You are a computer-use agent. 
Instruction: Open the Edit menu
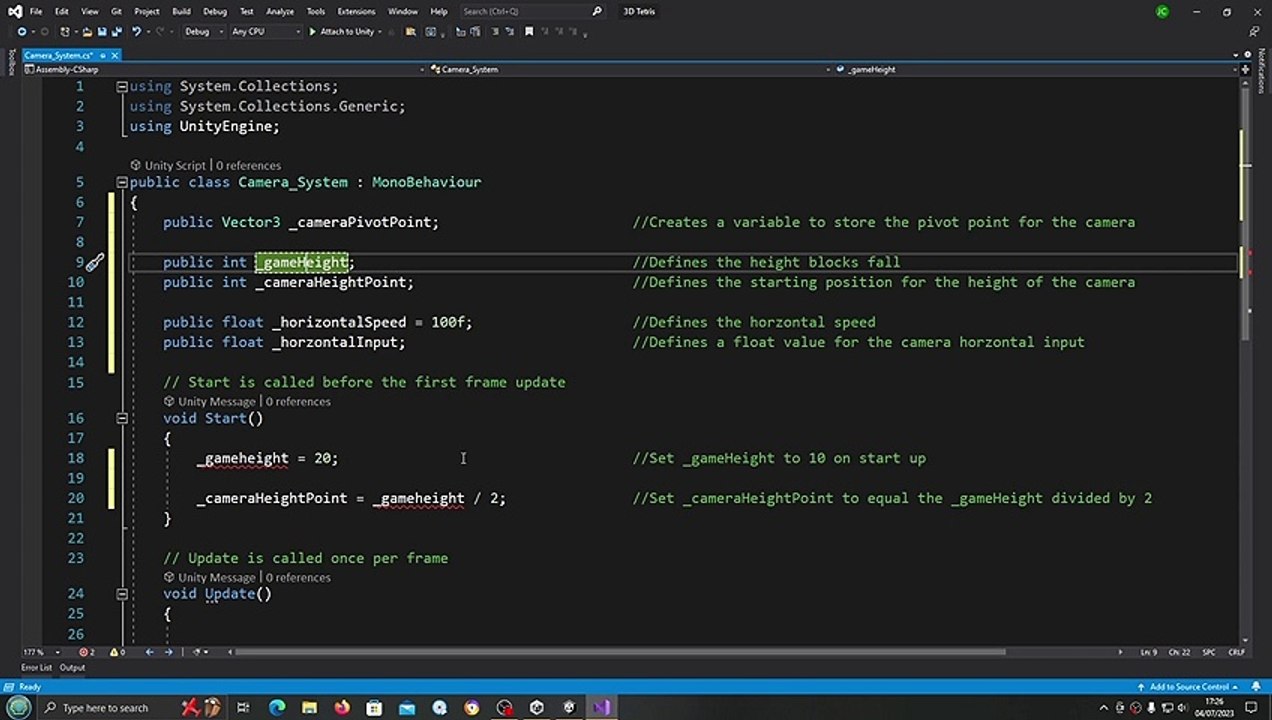coord(62,11)
